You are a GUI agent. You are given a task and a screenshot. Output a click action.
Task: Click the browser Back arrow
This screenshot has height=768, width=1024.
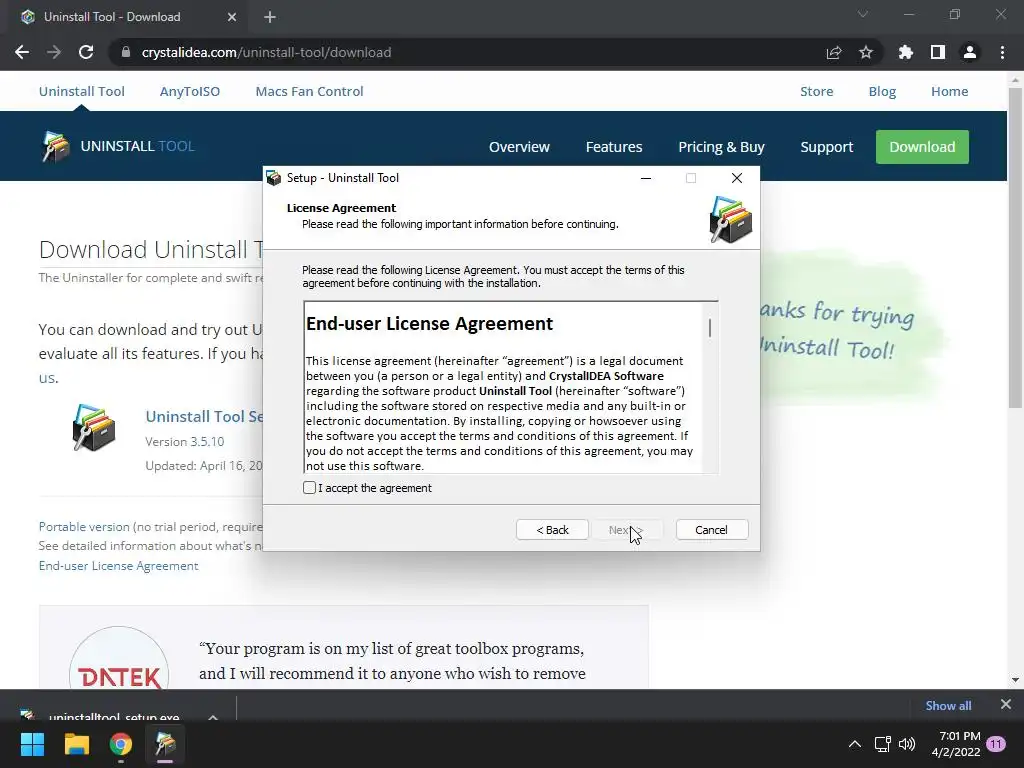22,52
